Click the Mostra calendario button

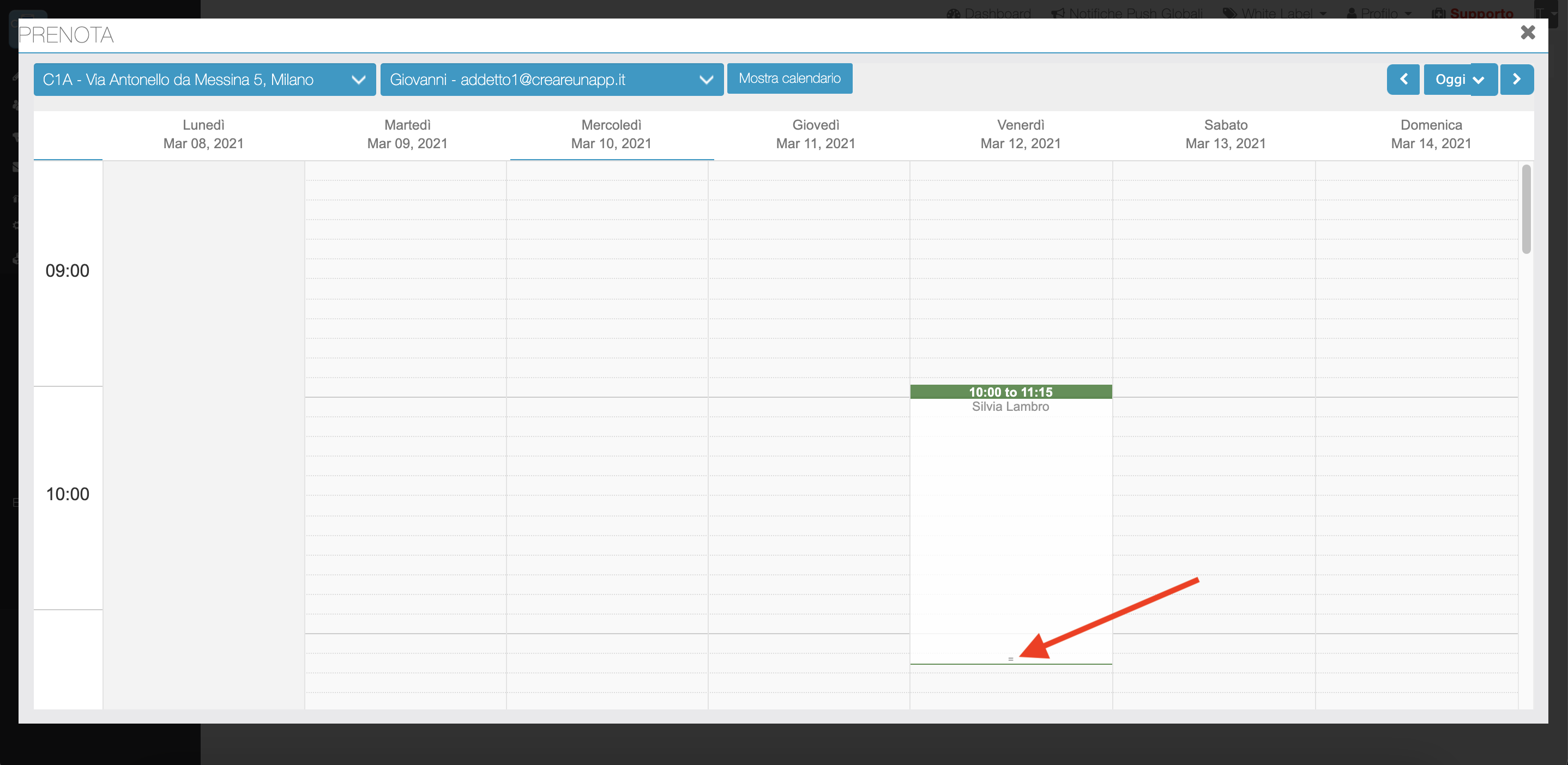coord(789,78)
